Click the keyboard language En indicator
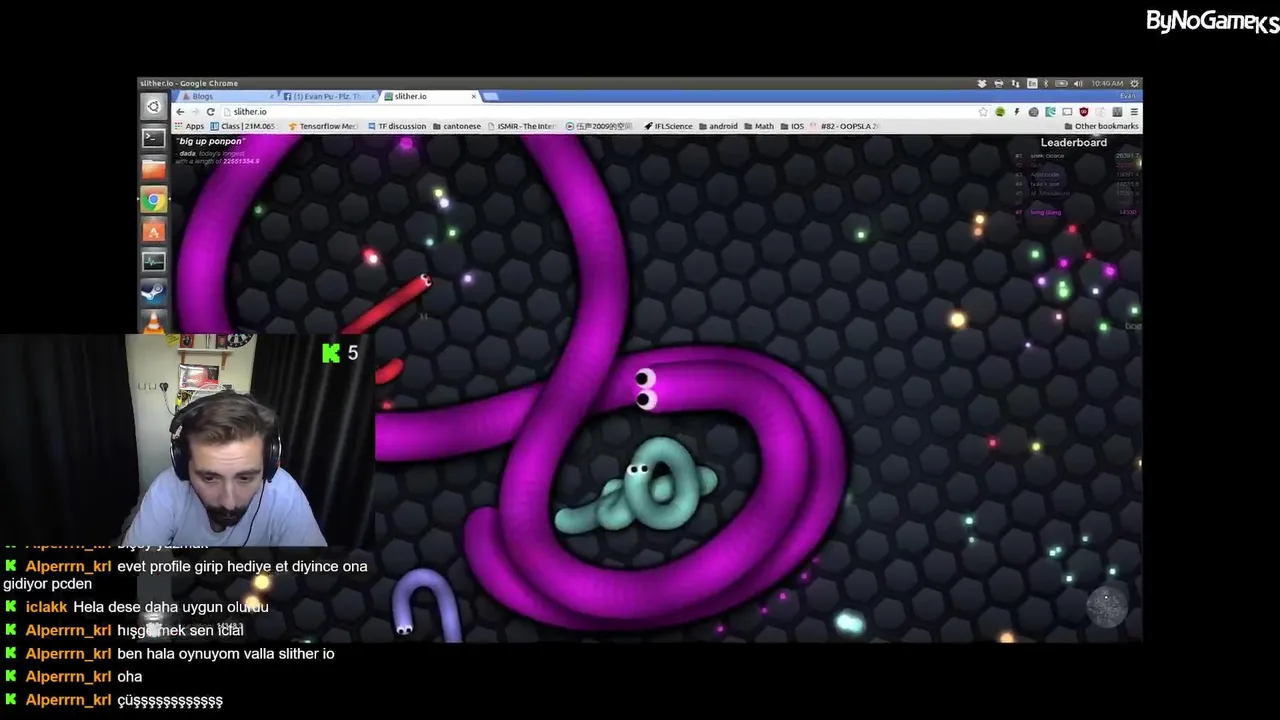Viewport: 1280px width, 720px height. pos(1032,83)
